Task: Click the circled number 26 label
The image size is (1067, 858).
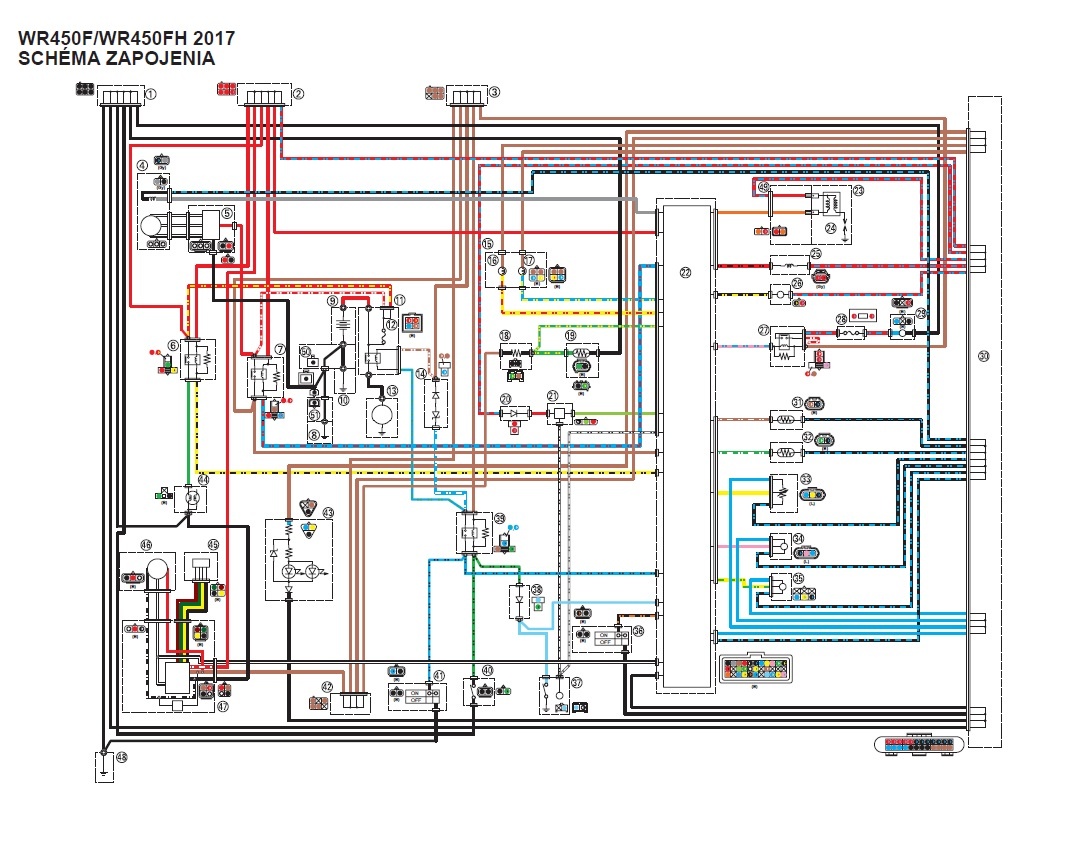Action: [x=798, y=284]
